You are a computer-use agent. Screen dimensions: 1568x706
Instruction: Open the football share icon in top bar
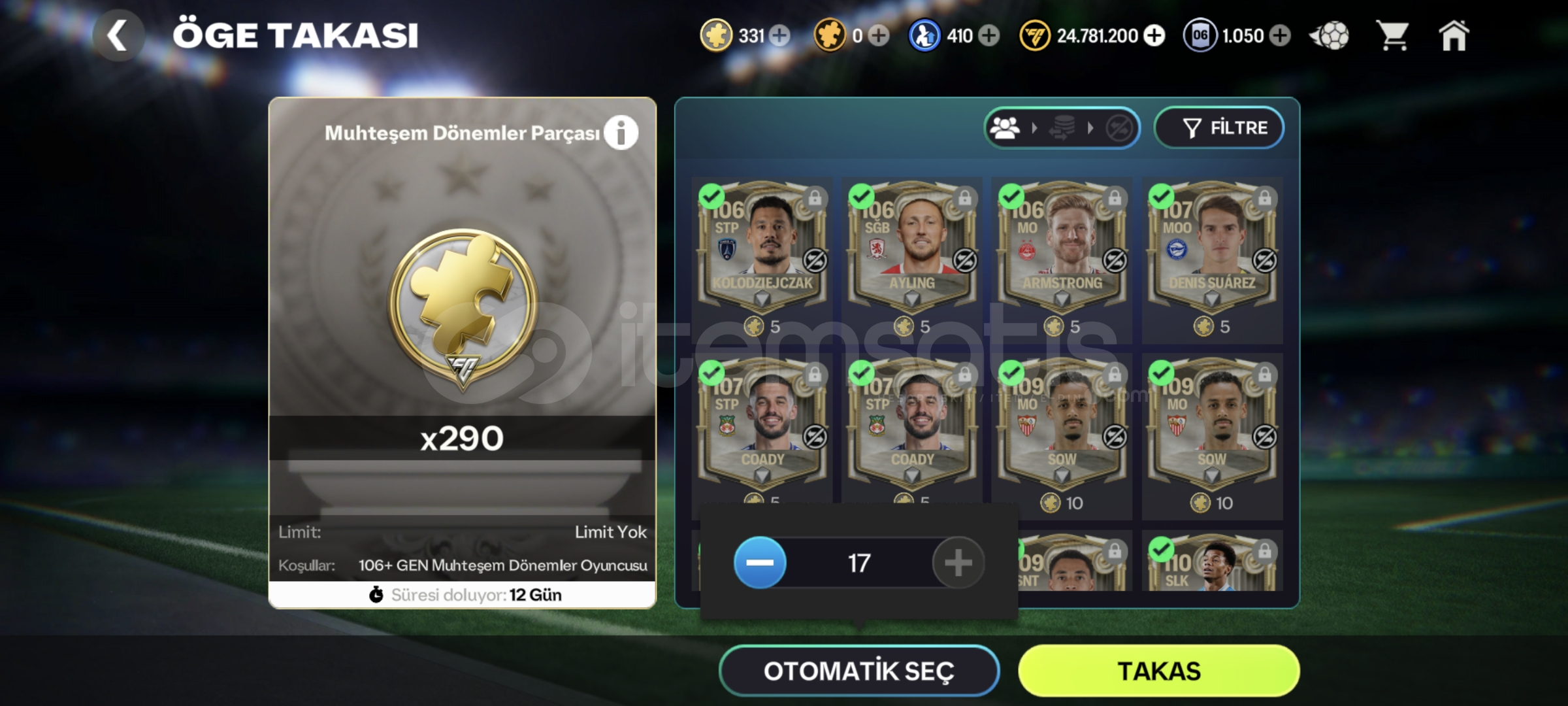[x=1330, y=35]
